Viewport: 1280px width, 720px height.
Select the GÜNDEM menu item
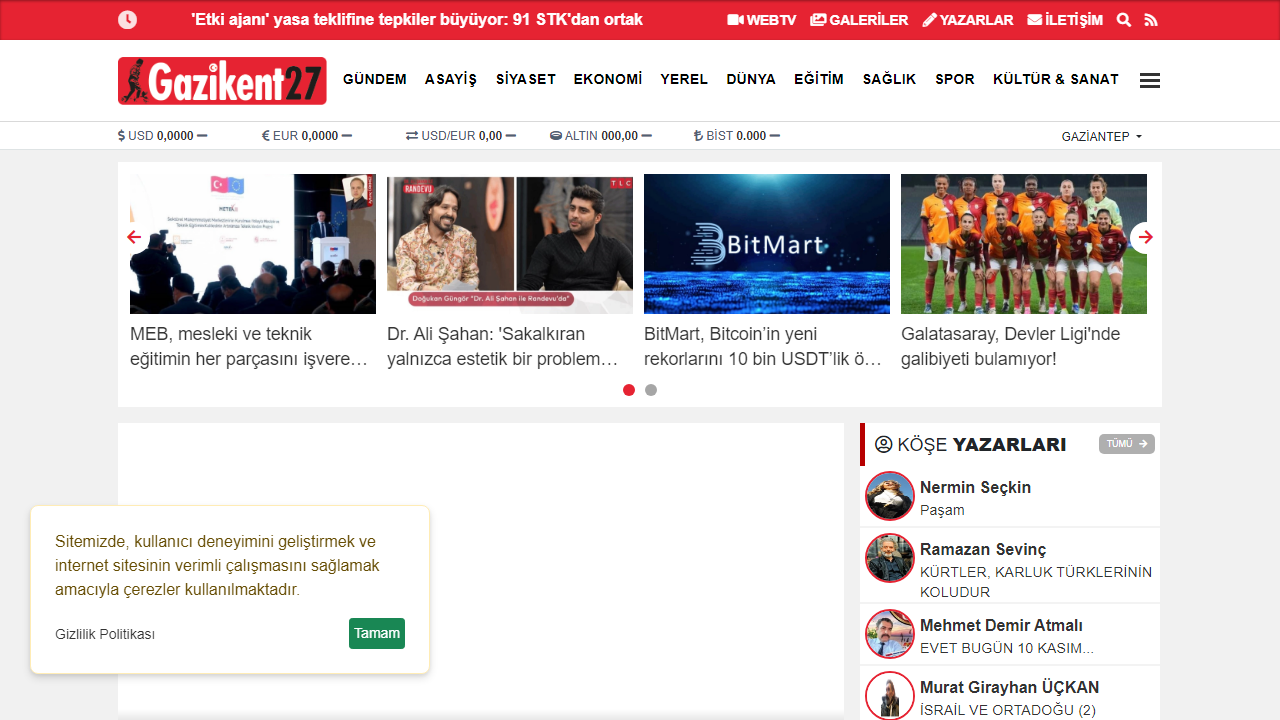click(x=374, y=79)
